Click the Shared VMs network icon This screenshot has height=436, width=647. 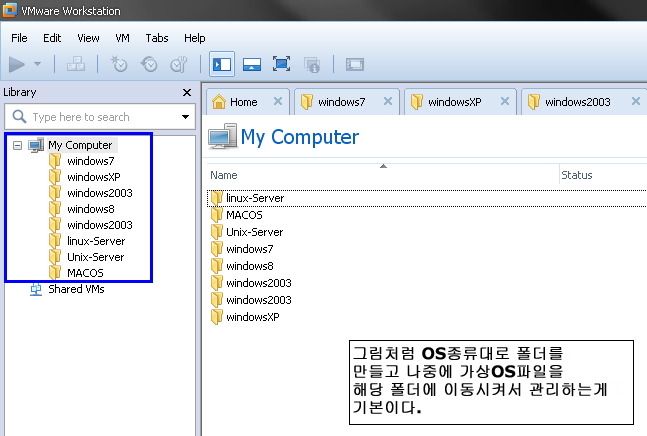point(36,290)
